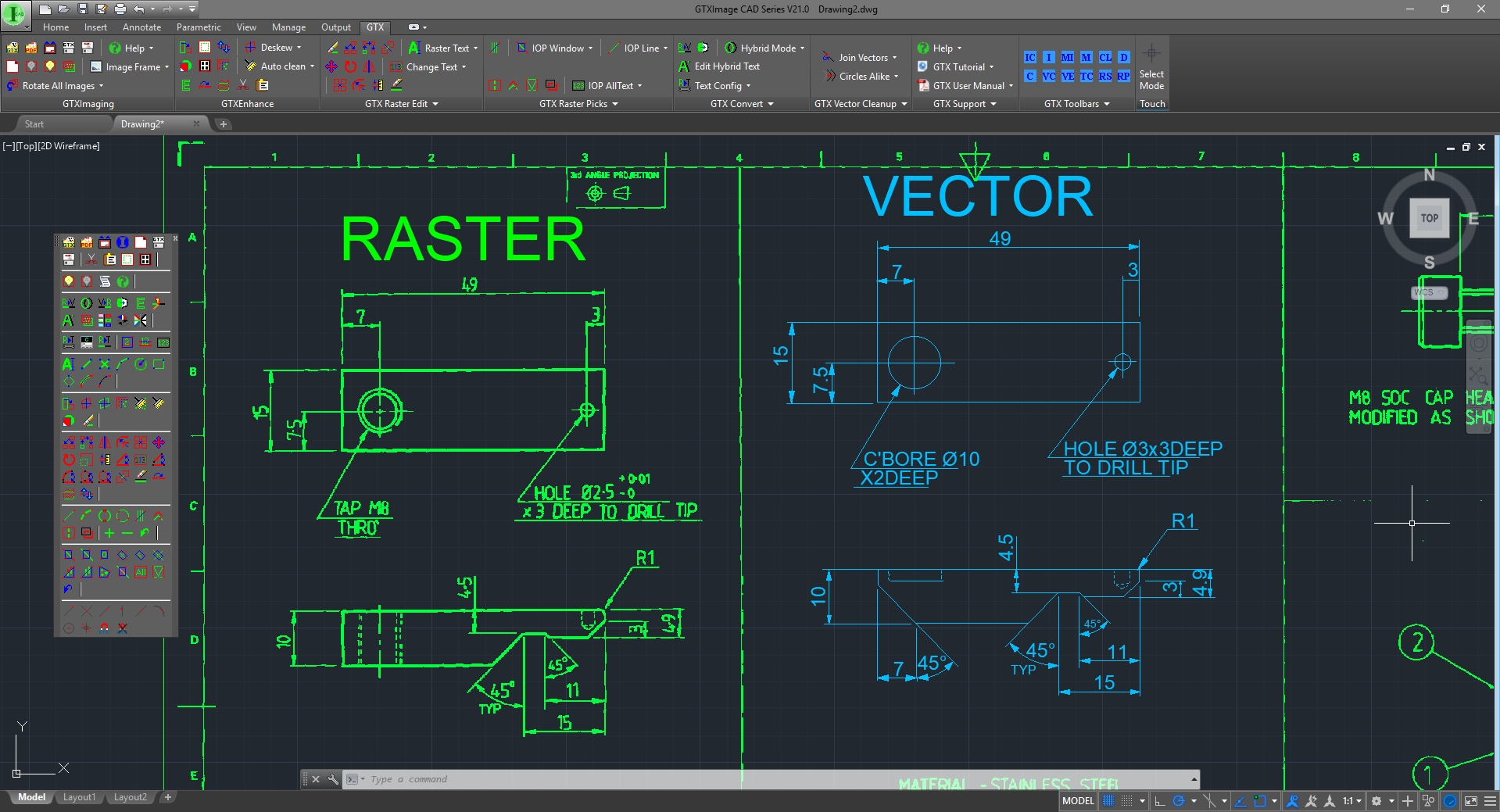Viewport: 1500px width, 812px height.
Task: Click the GTX Tutorial button
Action: tap(958, 67)
